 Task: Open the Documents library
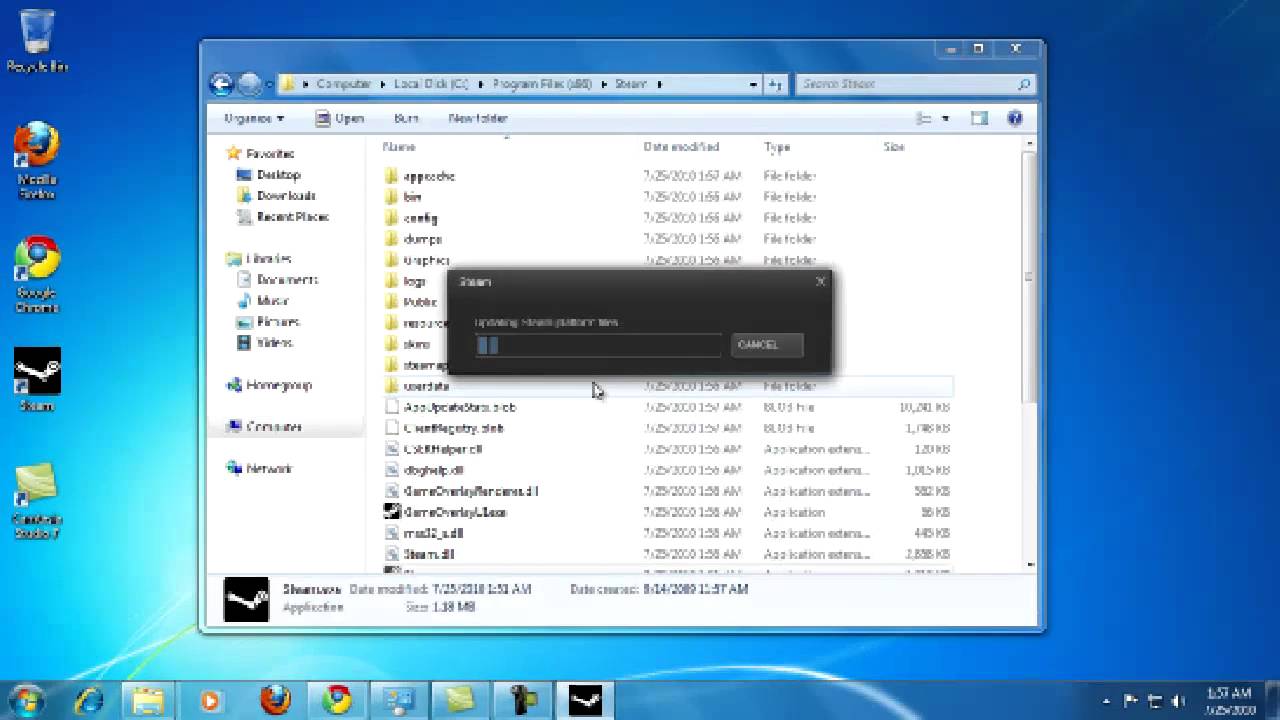[x=287, y=280]
